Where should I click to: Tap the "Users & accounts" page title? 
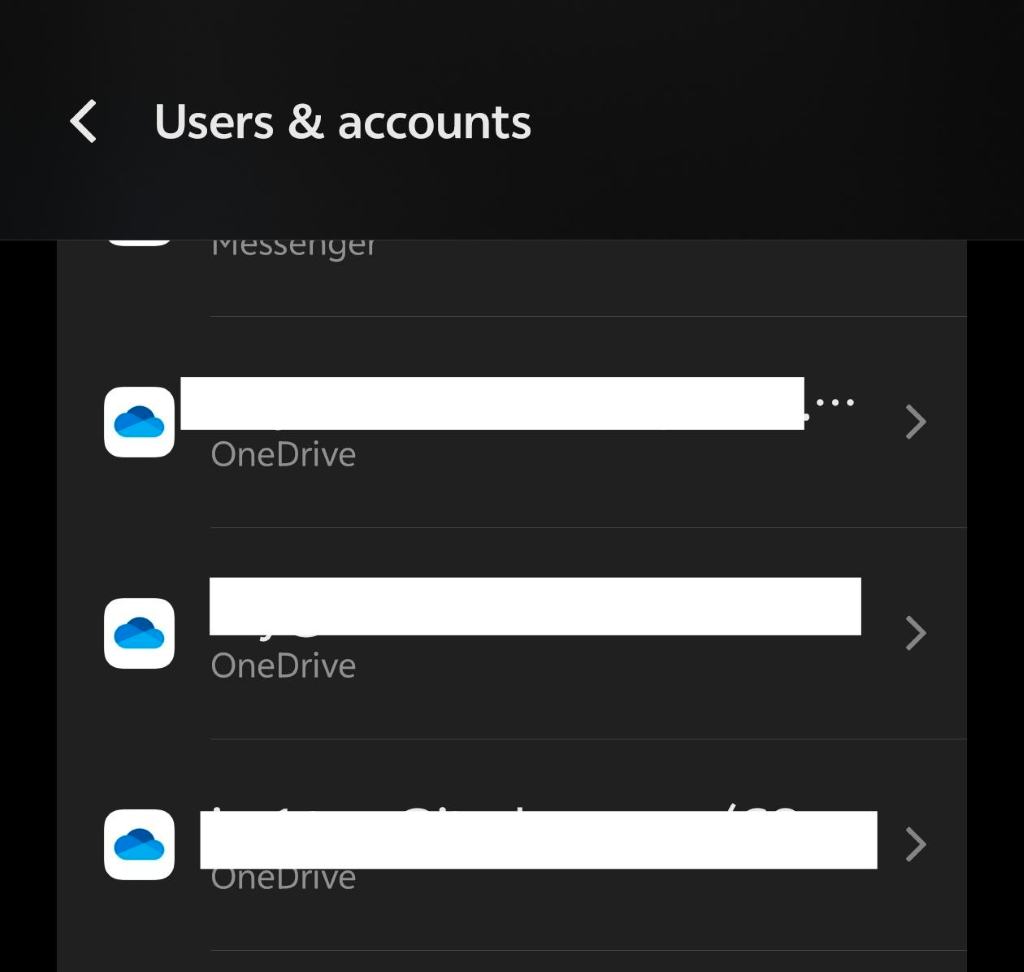pyautogui.click(x=343, y=122)
